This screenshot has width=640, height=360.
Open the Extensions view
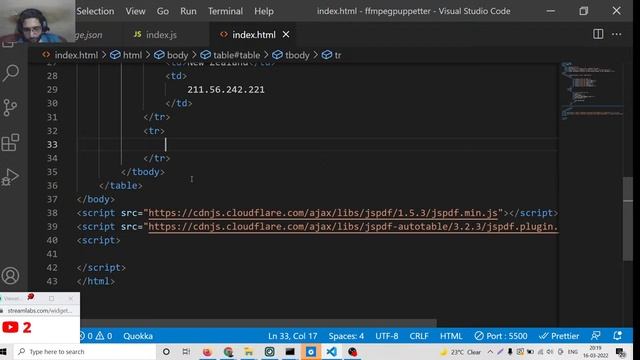[x=11, y=142]
